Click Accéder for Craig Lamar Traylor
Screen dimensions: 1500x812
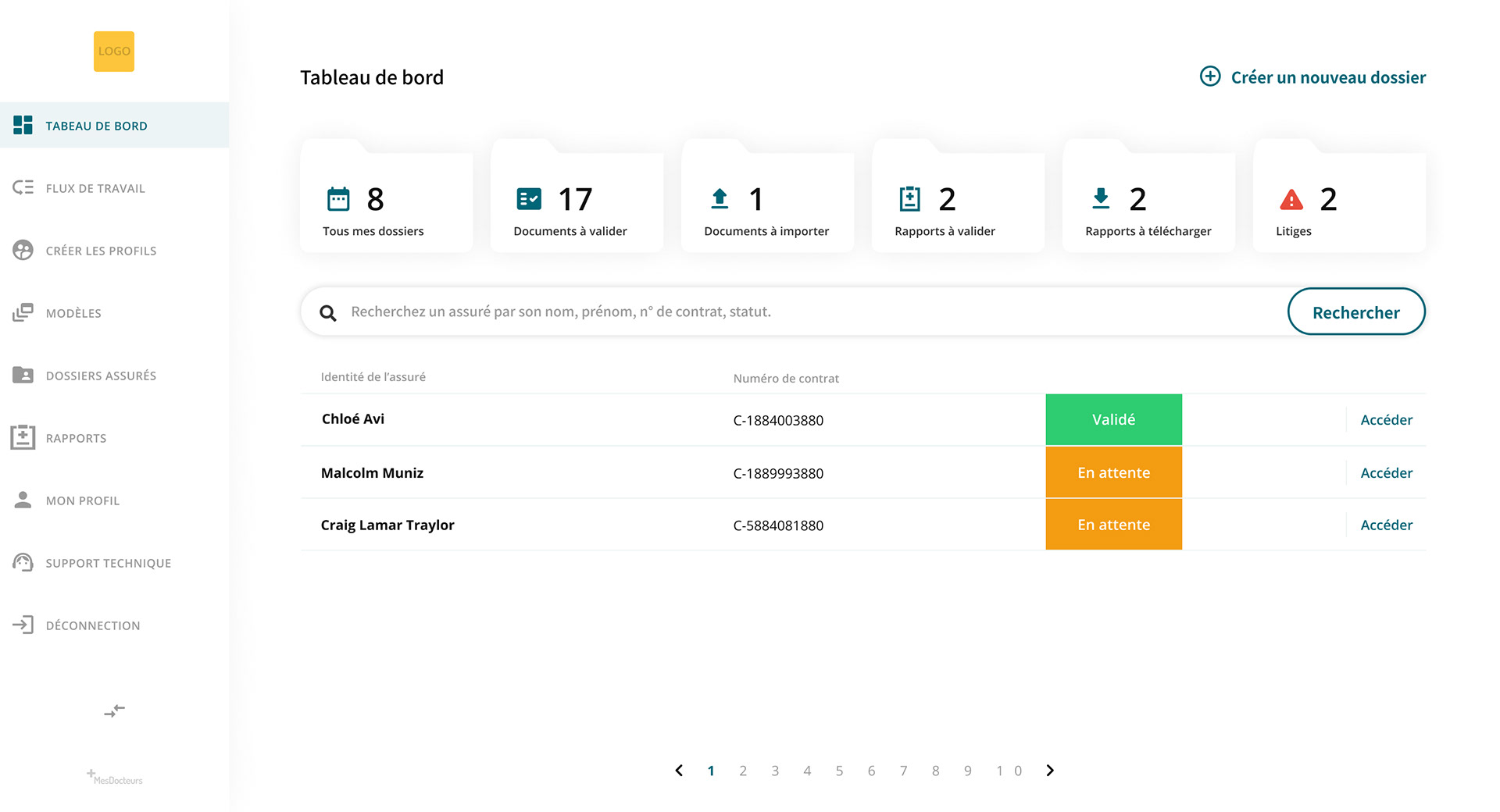tap(1387, 525)
